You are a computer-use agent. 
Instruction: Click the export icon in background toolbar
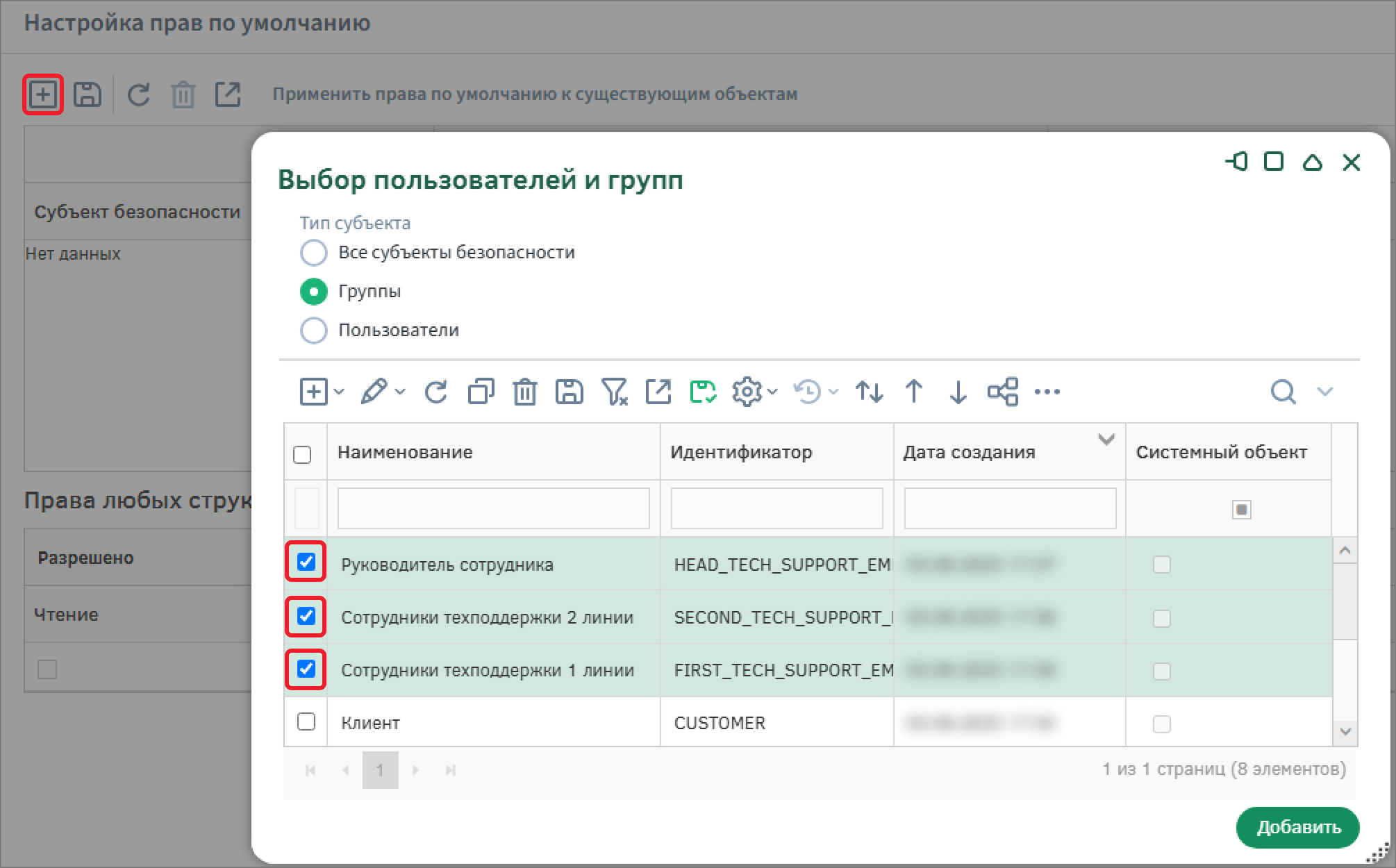click(228, 94)
